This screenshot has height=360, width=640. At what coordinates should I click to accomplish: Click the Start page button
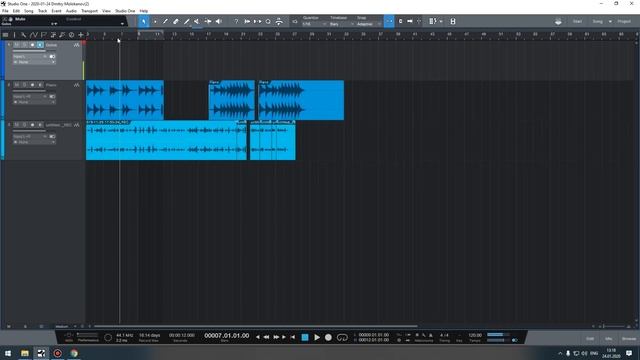[x=577, y=21]
